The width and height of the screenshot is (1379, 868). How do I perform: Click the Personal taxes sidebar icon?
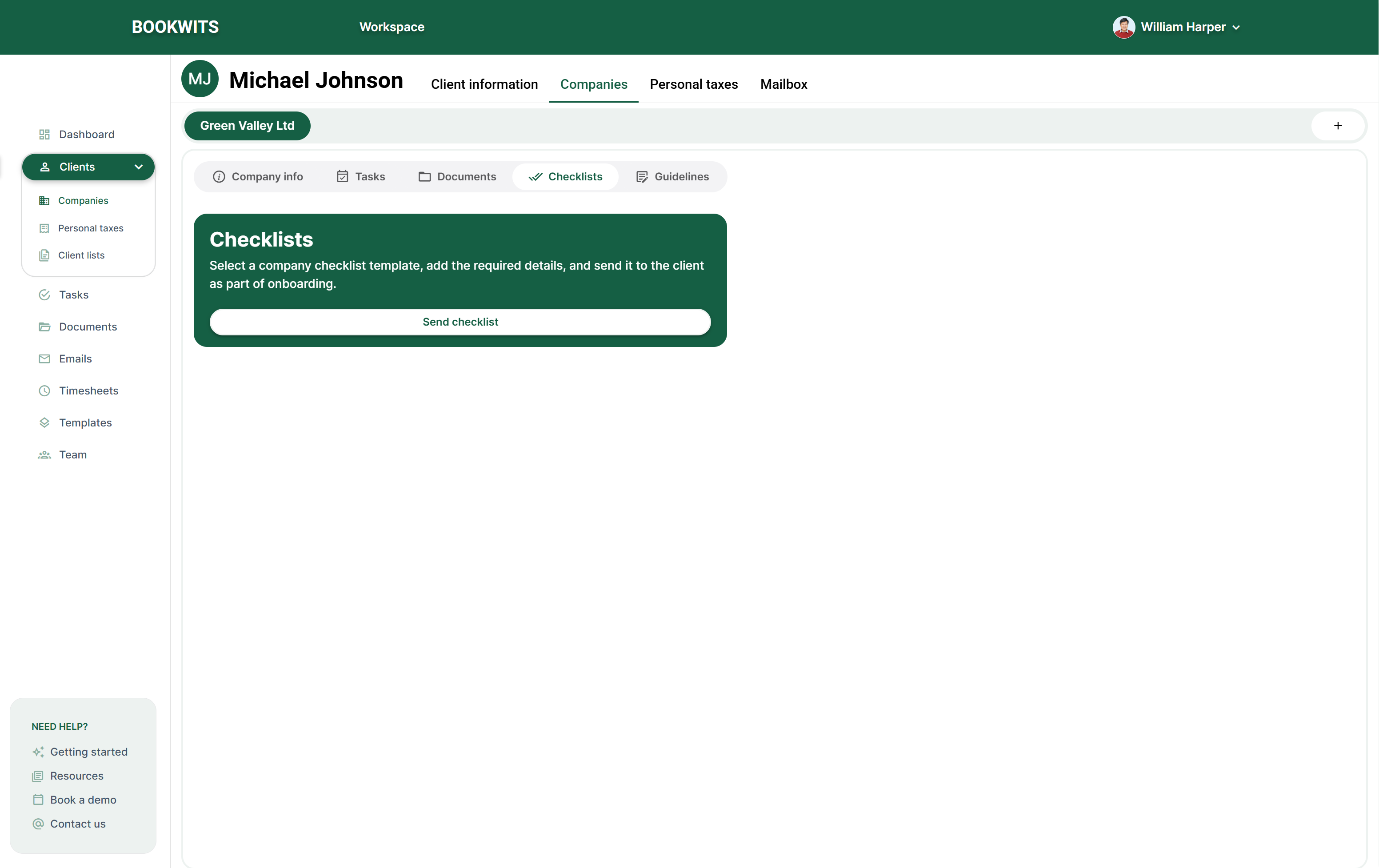point(44,228)
